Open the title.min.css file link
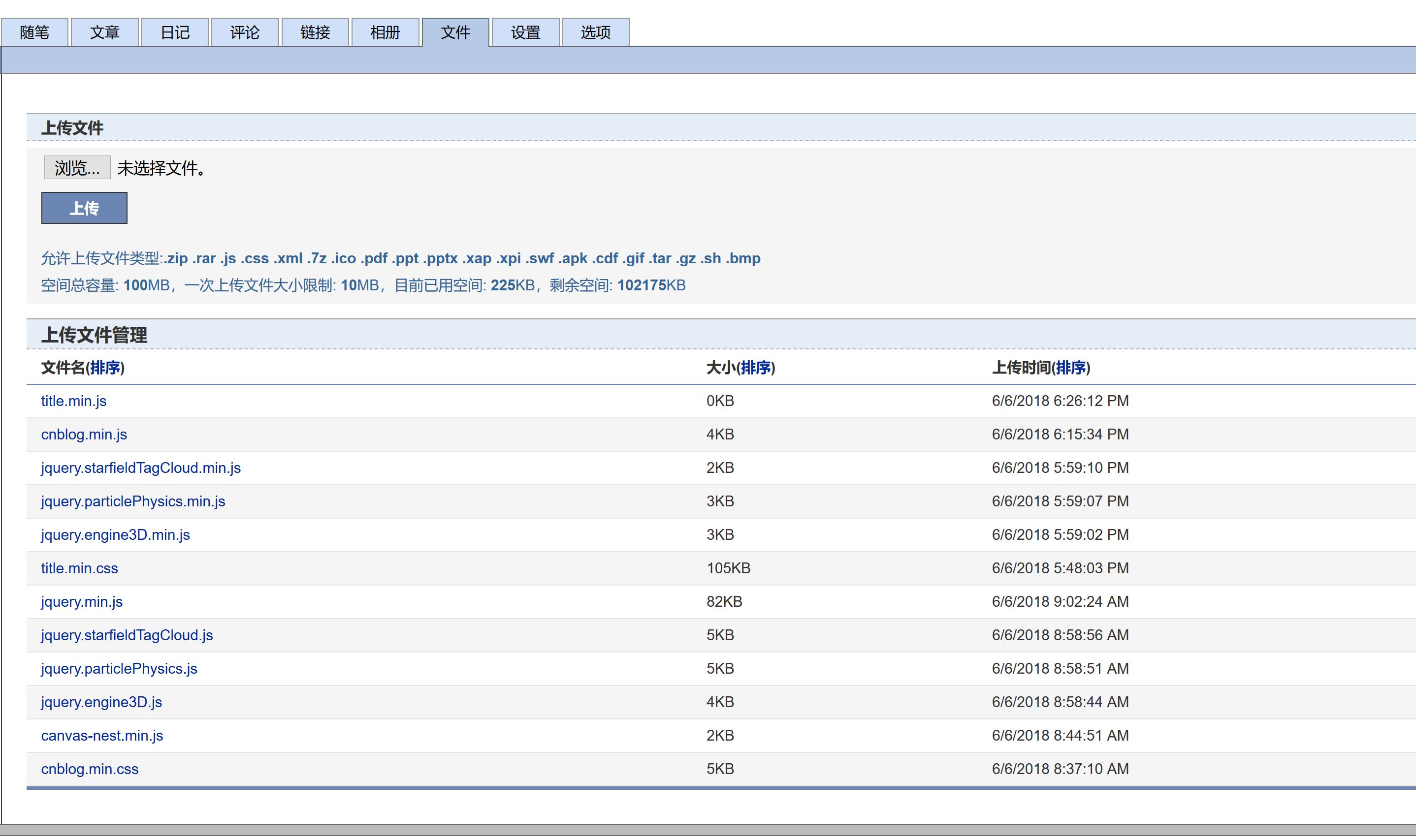Image resolution: width=1416 pixels, height=840 pixels. click(79, 569)
